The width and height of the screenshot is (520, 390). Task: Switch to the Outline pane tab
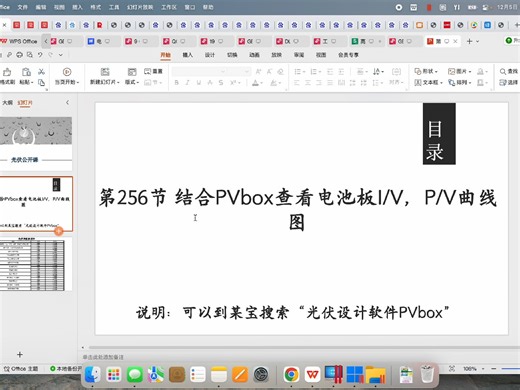(7, 103)
